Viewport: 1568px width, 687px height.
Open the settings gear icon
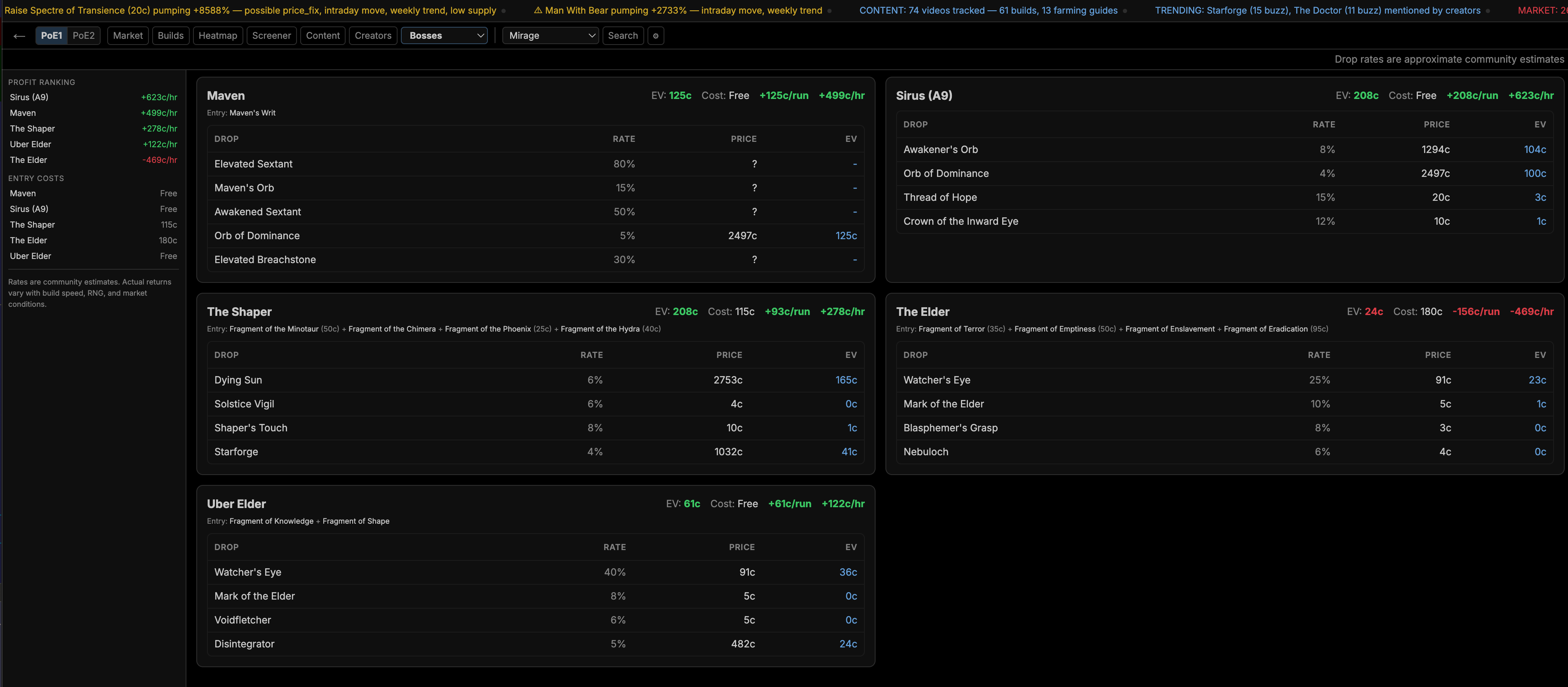tap(656, 36)
